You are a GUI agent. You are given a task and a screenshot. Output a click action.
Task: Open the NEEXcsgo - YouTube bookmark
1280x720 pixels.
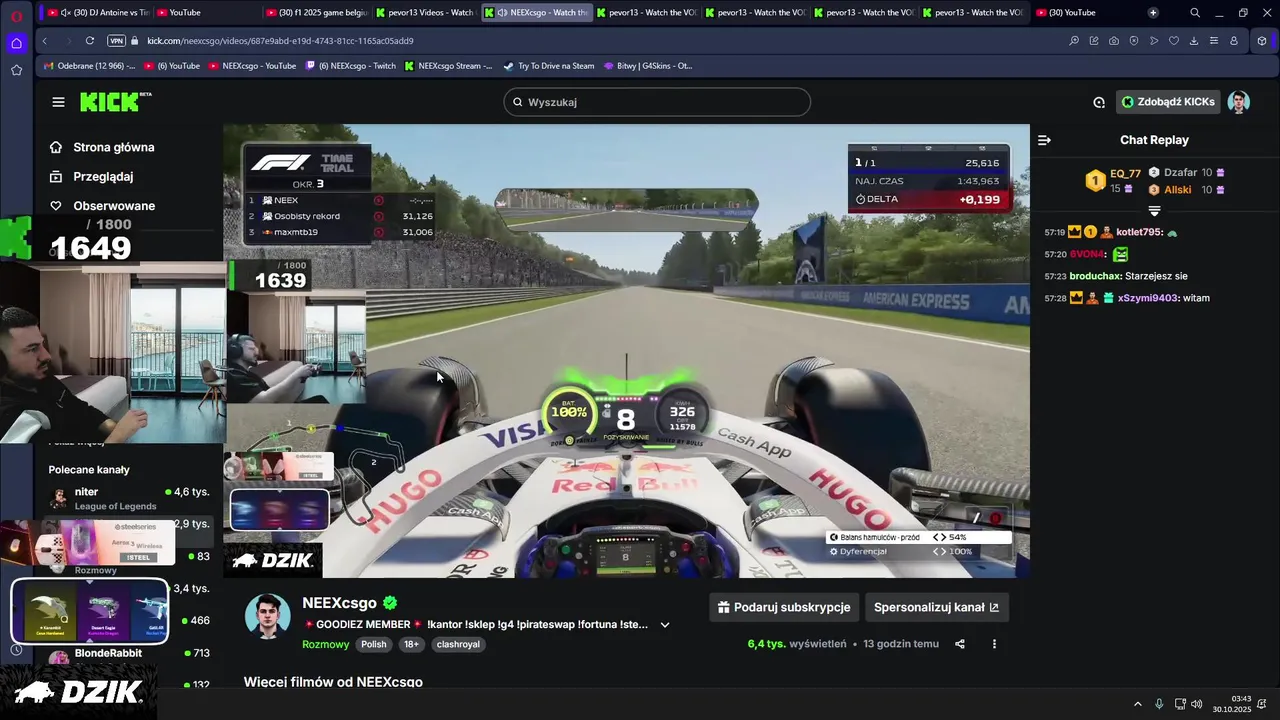[252, 66]
